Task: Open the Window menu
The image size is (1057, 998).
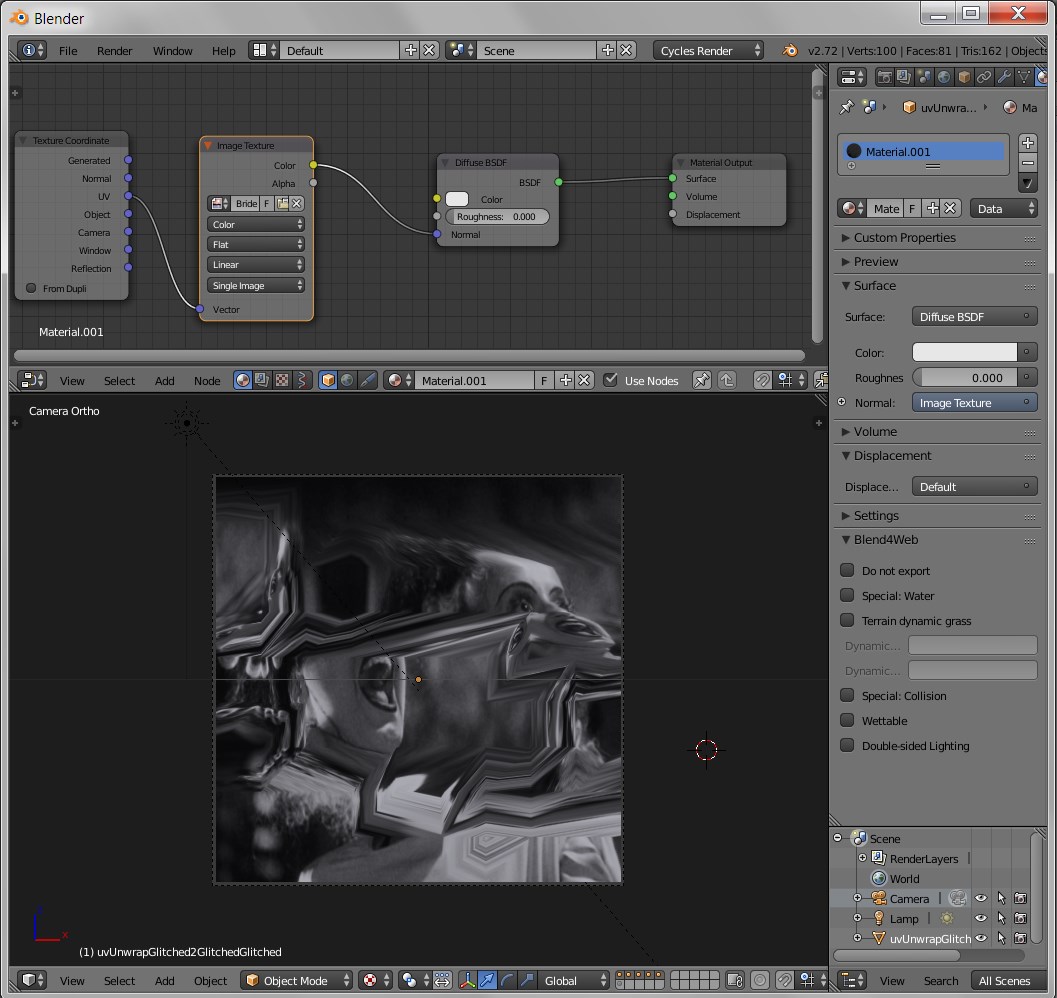Action: coord(173,51)
